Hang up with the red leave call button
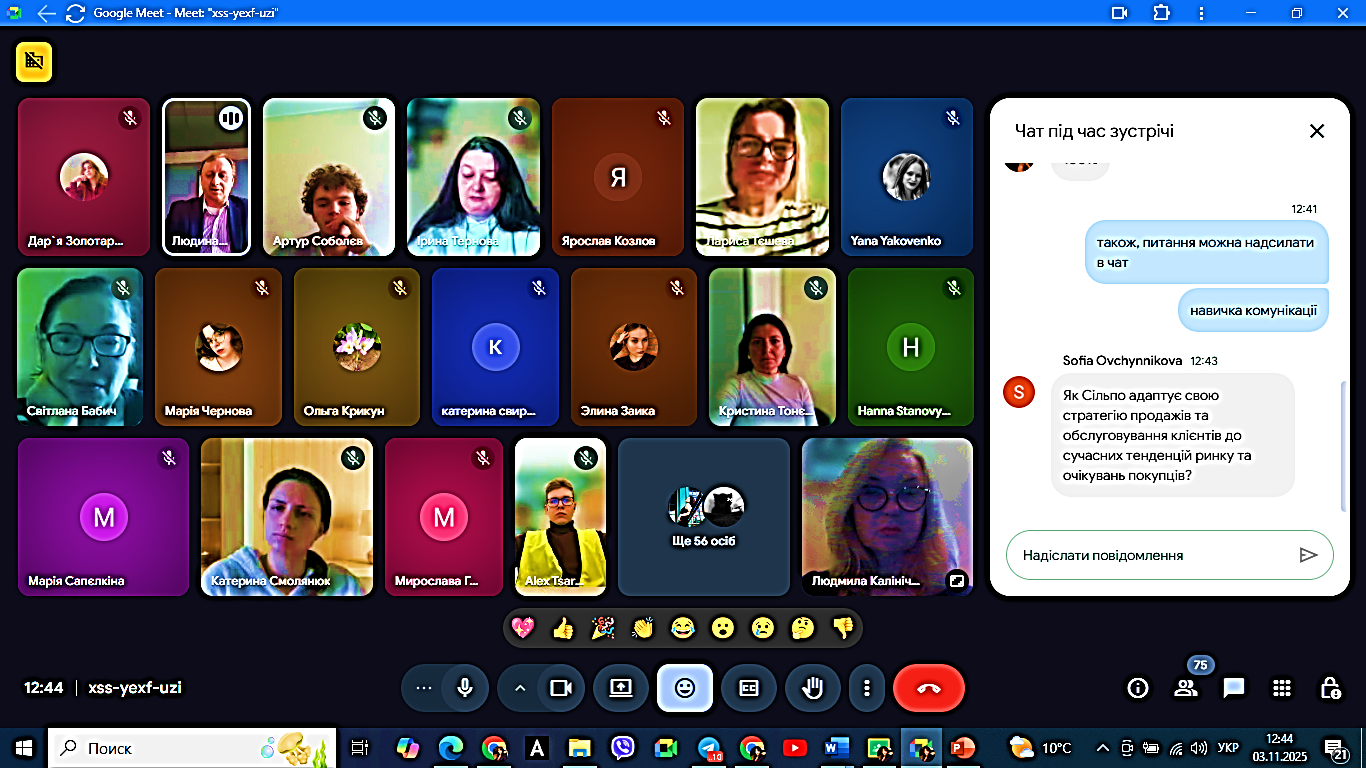1366x768 pixels. click(x=928, y=688)
